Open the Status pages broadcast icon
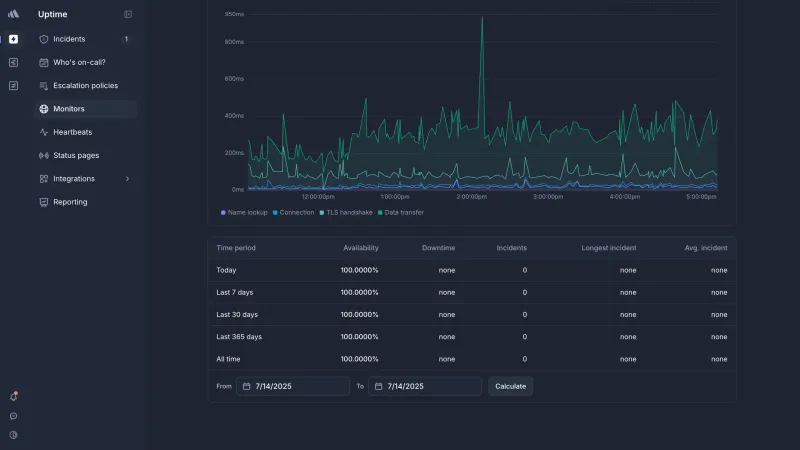 click(x=44, y=156)
